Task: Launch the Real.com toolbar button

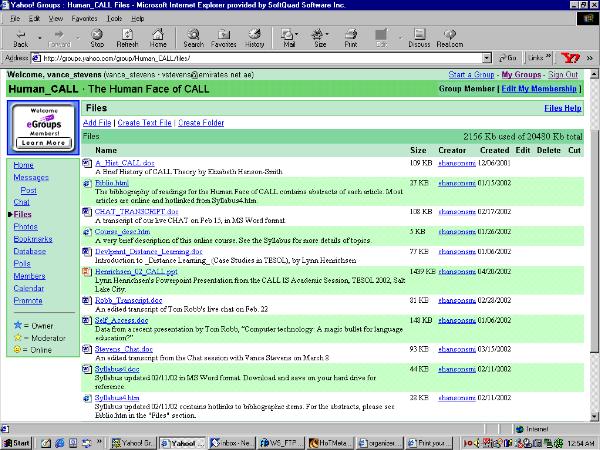Action: [450, 38]
